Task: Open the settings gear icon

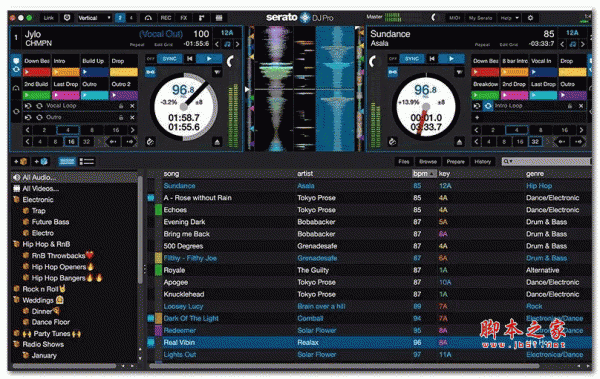Action: coord(530,18)
